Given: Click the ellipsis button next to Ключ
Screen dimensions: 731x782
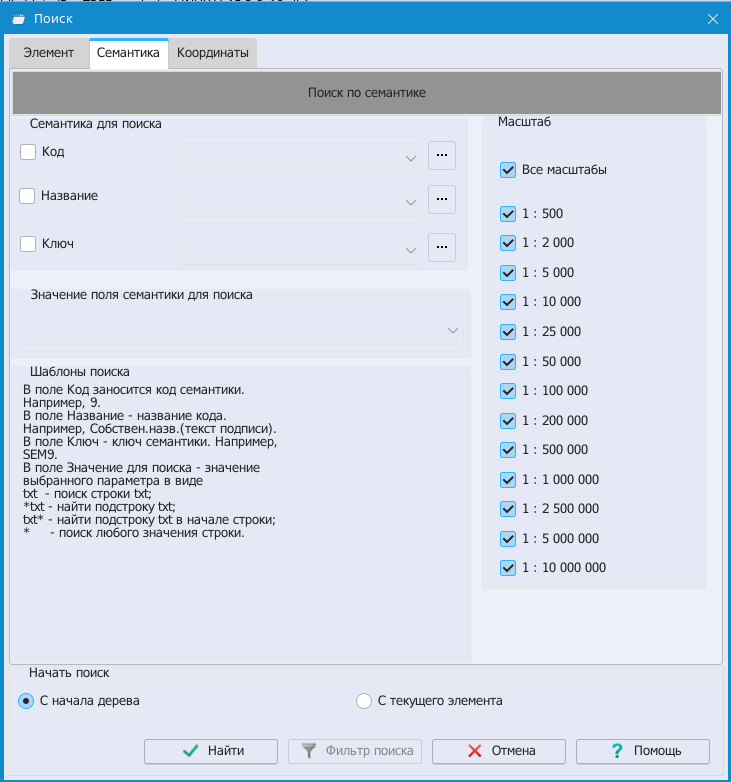Looking at the screenshot, I should coord(441,246).
